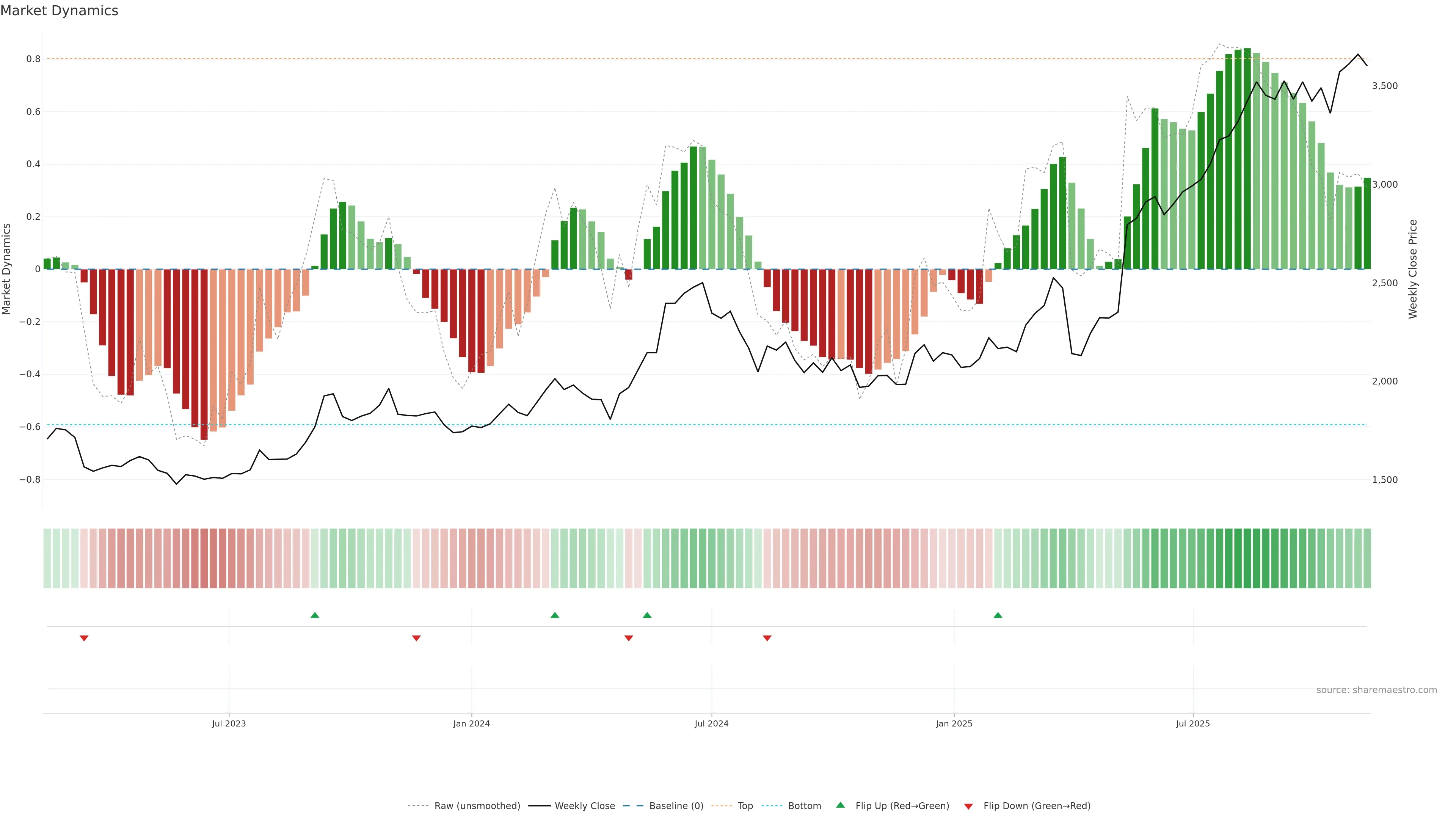Click the first green flip-up triangle marker

pos(315,615)
